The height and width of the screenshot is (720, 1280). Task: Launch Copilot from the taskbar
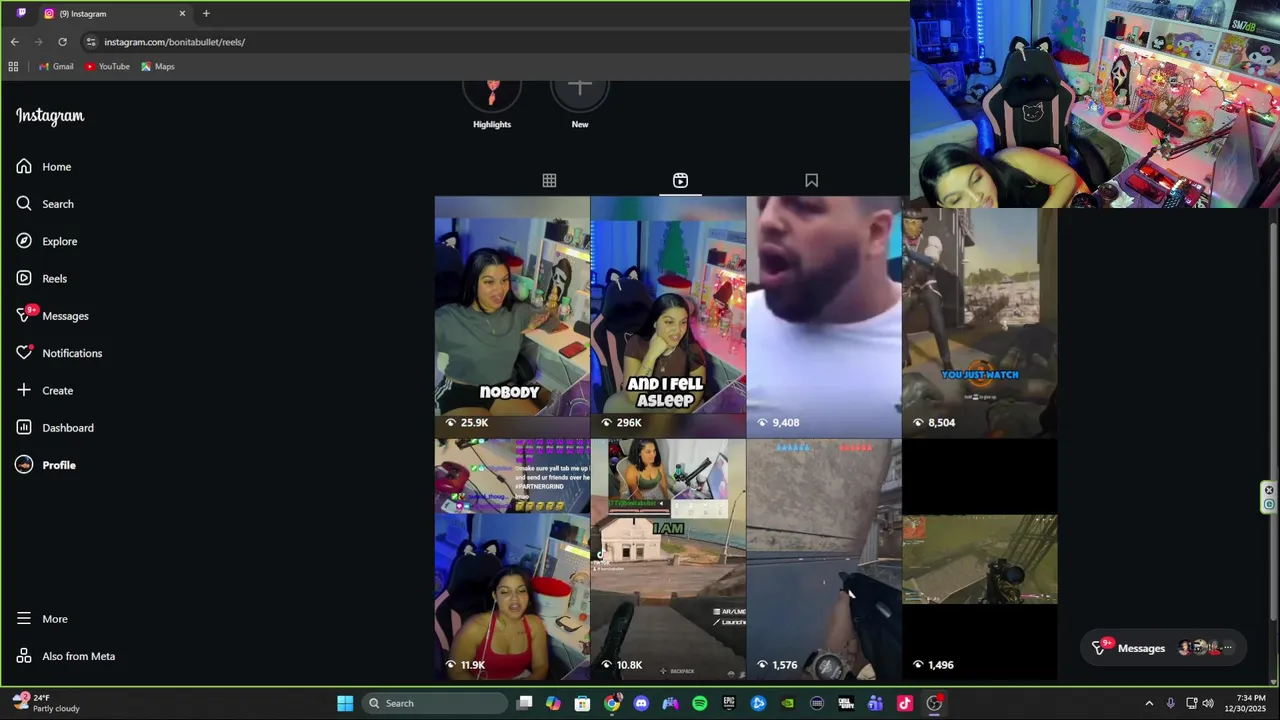click(553, 703)
